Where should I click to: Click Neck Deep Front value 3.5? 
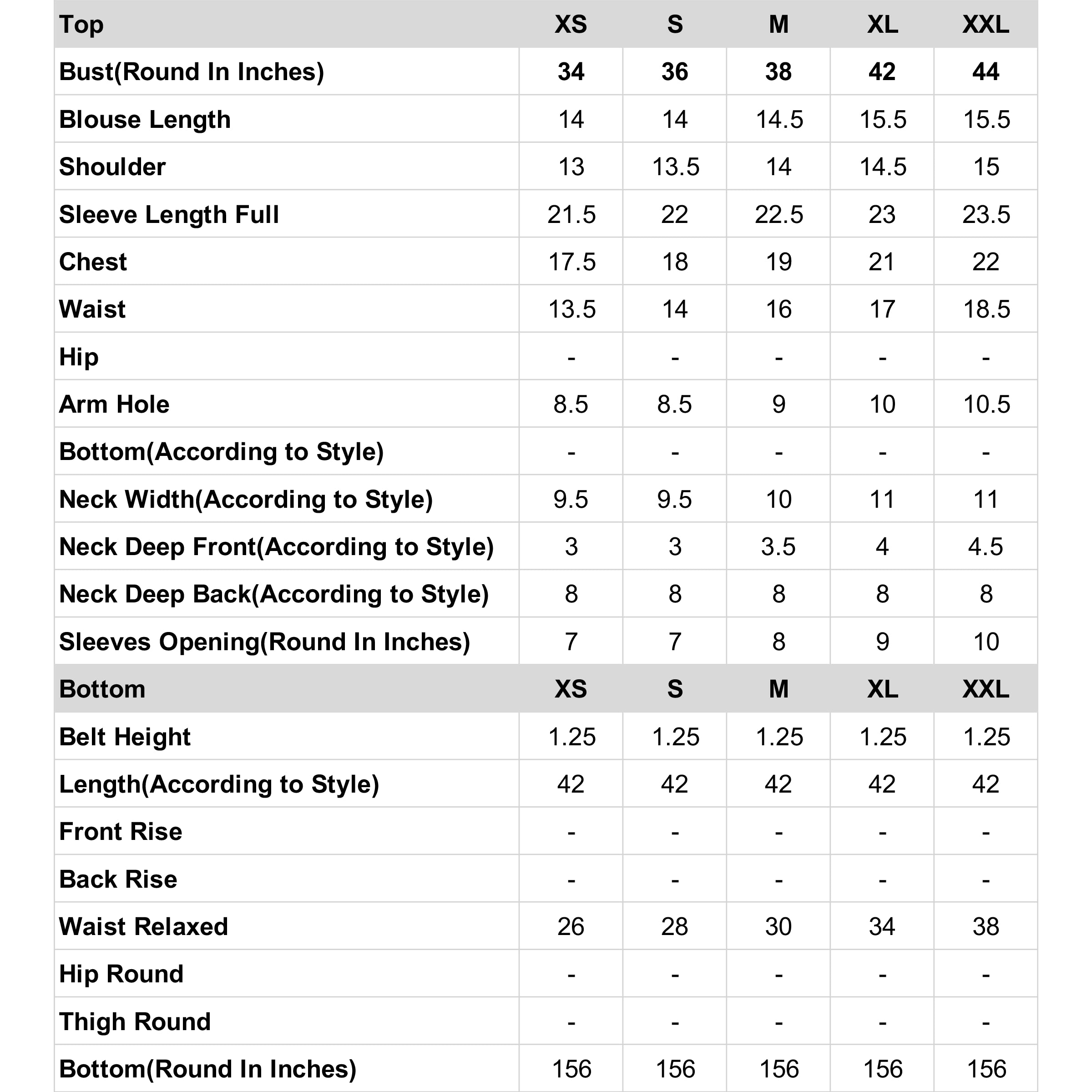pos(779,546)
